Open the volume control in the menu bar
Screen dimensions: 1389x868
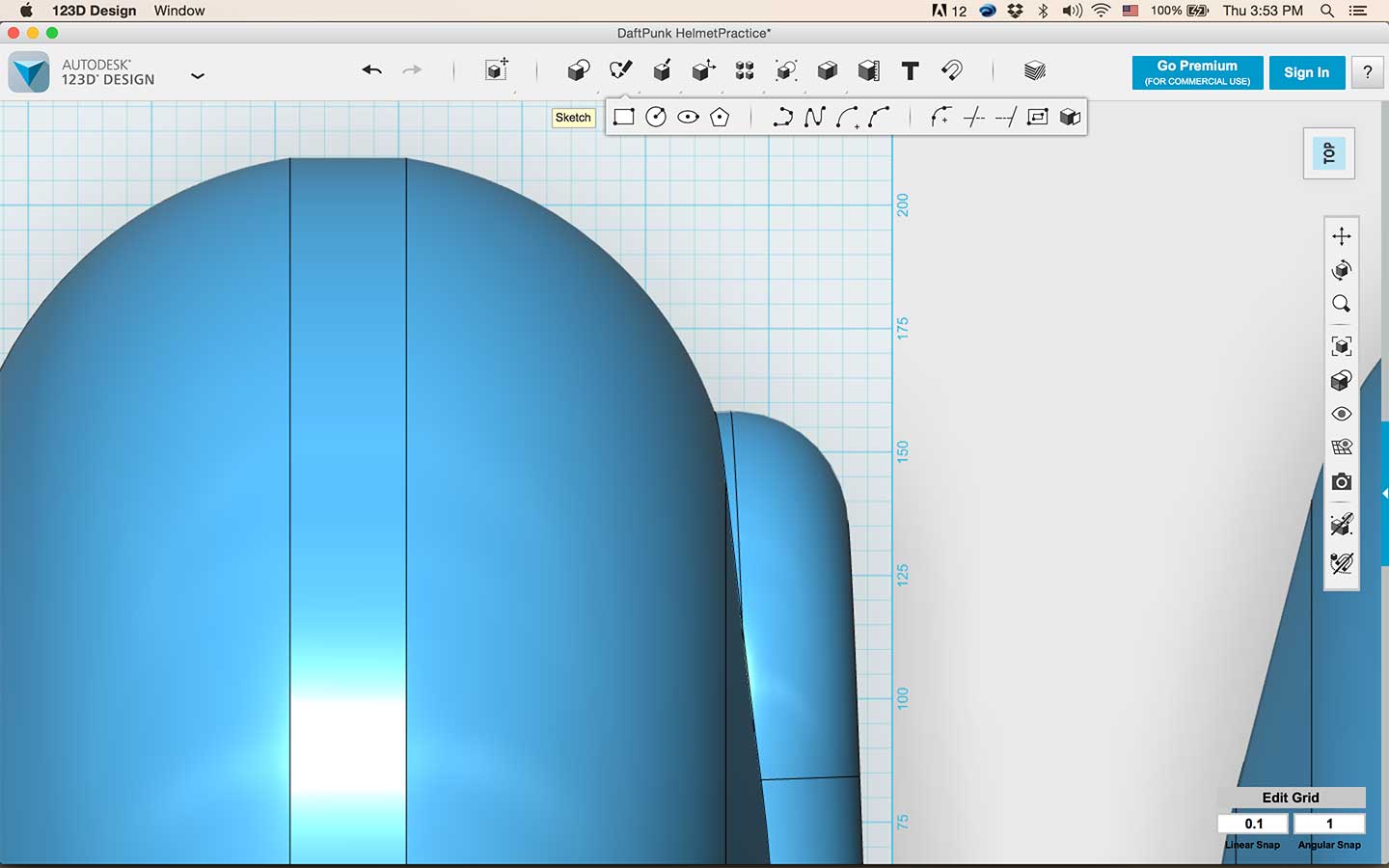(x=1072, y=11)
